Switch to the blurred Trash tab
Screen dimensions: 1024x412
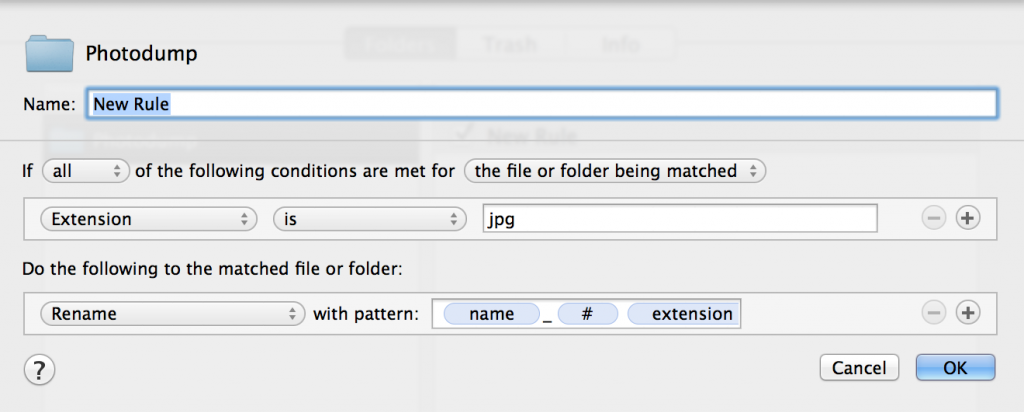[509, 45]
